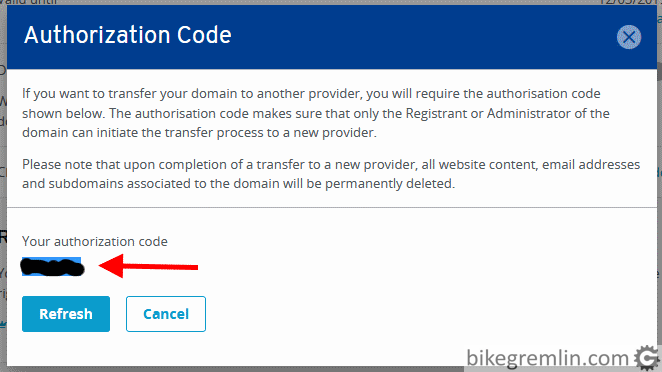Click the bikegremlin.com watermark text
This screenshot has width=662, height=372.
547,358
